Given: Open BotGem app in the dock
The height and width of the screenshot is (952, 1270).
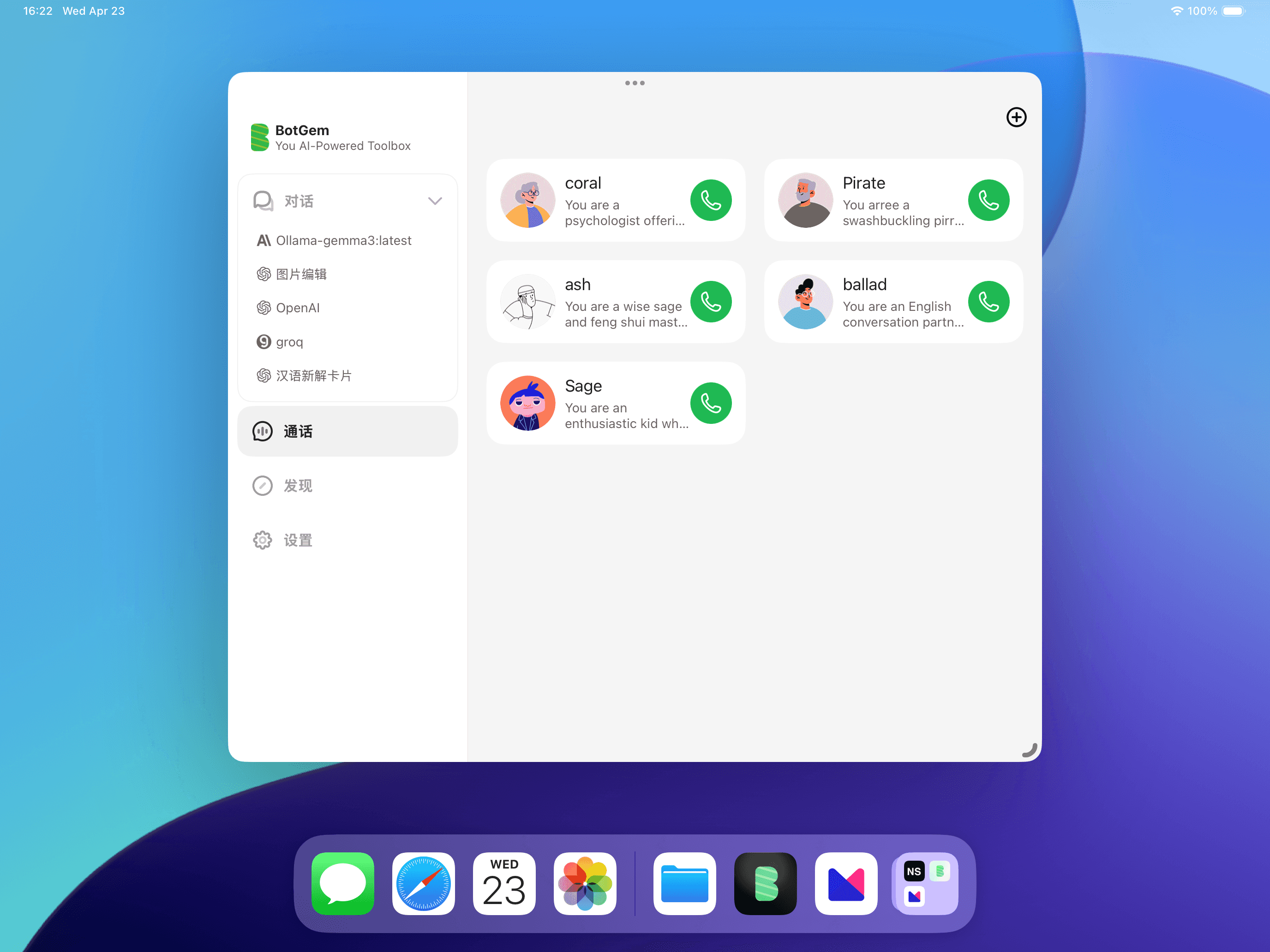Looking at the screenshot, I should tap(765, 883).
